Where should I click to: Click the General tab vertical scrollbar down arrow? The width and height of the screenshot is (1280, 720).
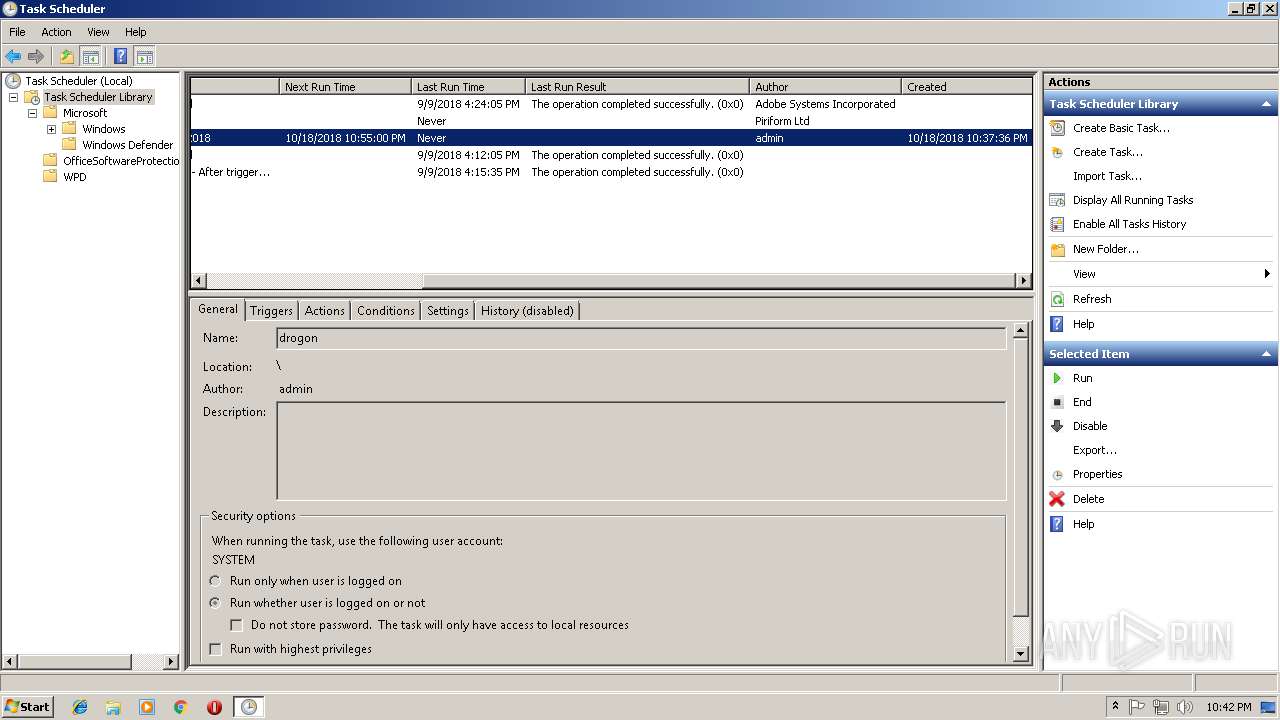[1020, 654]
